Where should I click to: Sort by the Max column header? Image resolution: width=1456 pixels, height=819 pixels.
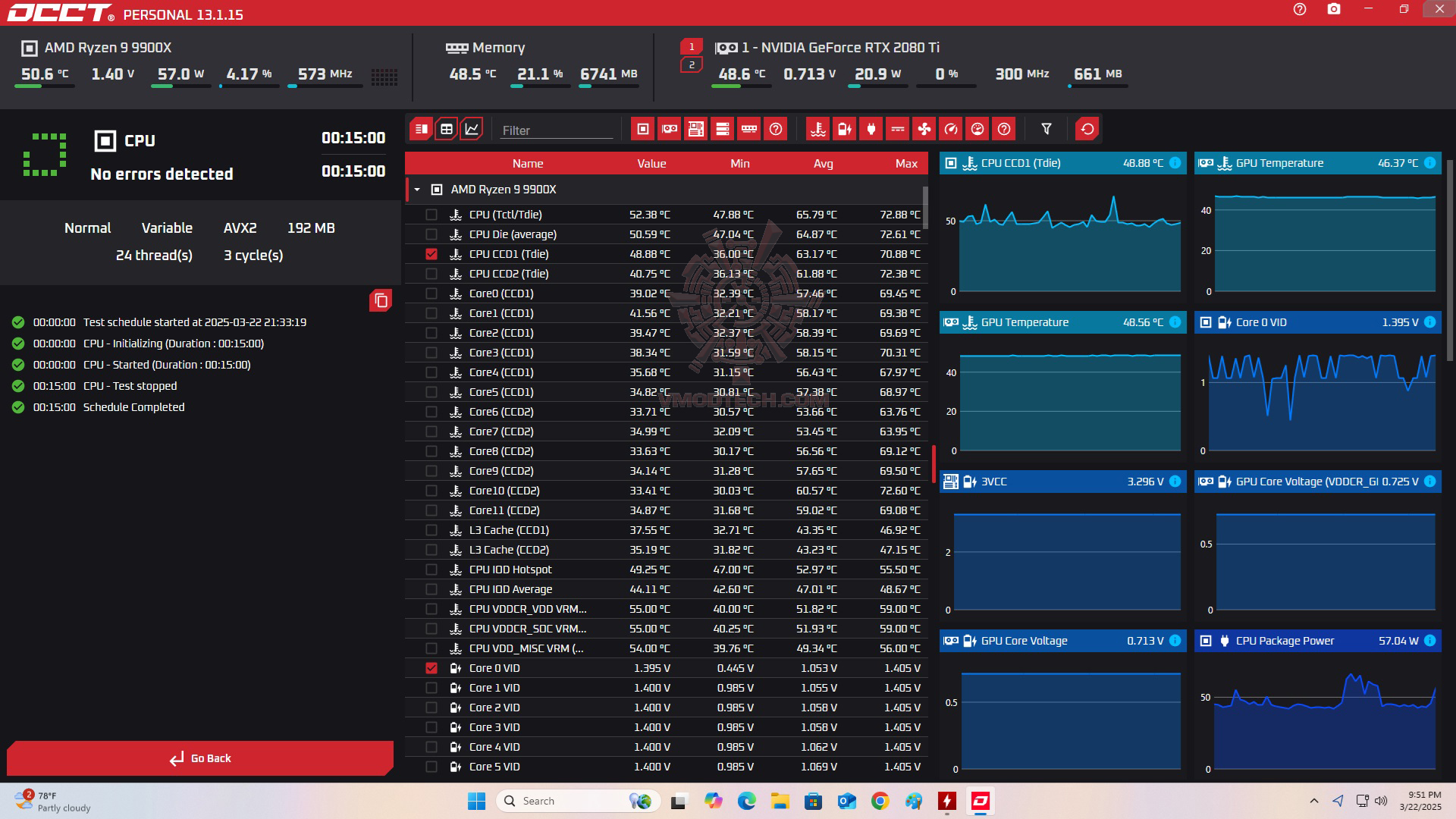905,164
